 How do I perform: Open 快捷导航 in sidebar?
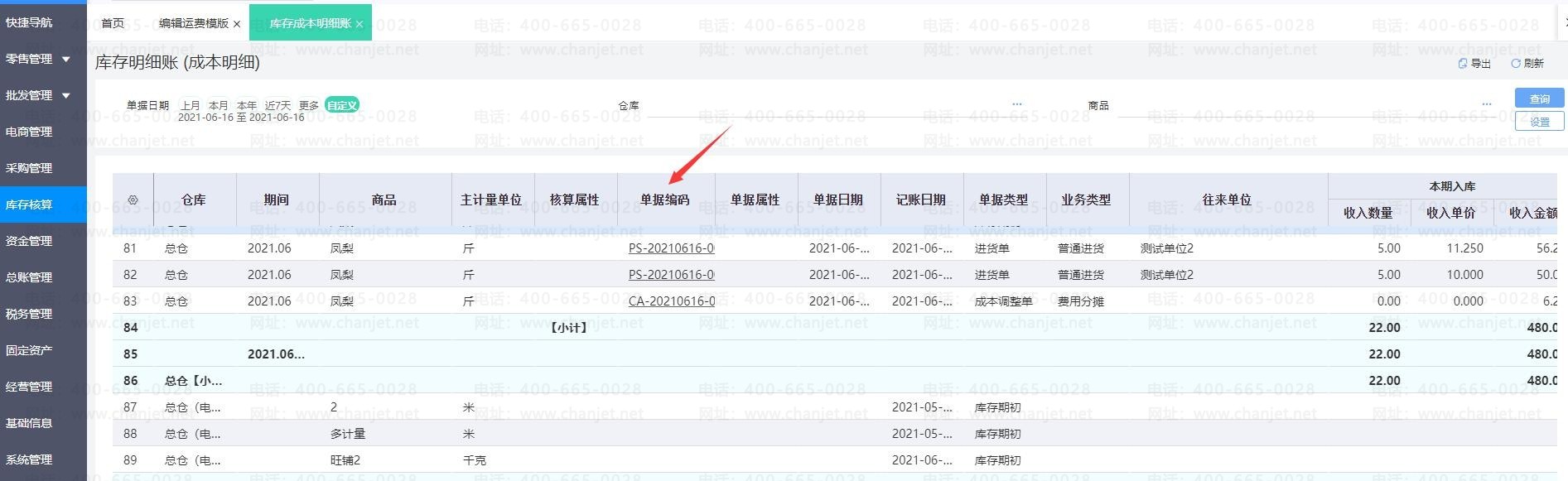click(x=29, y=22)
